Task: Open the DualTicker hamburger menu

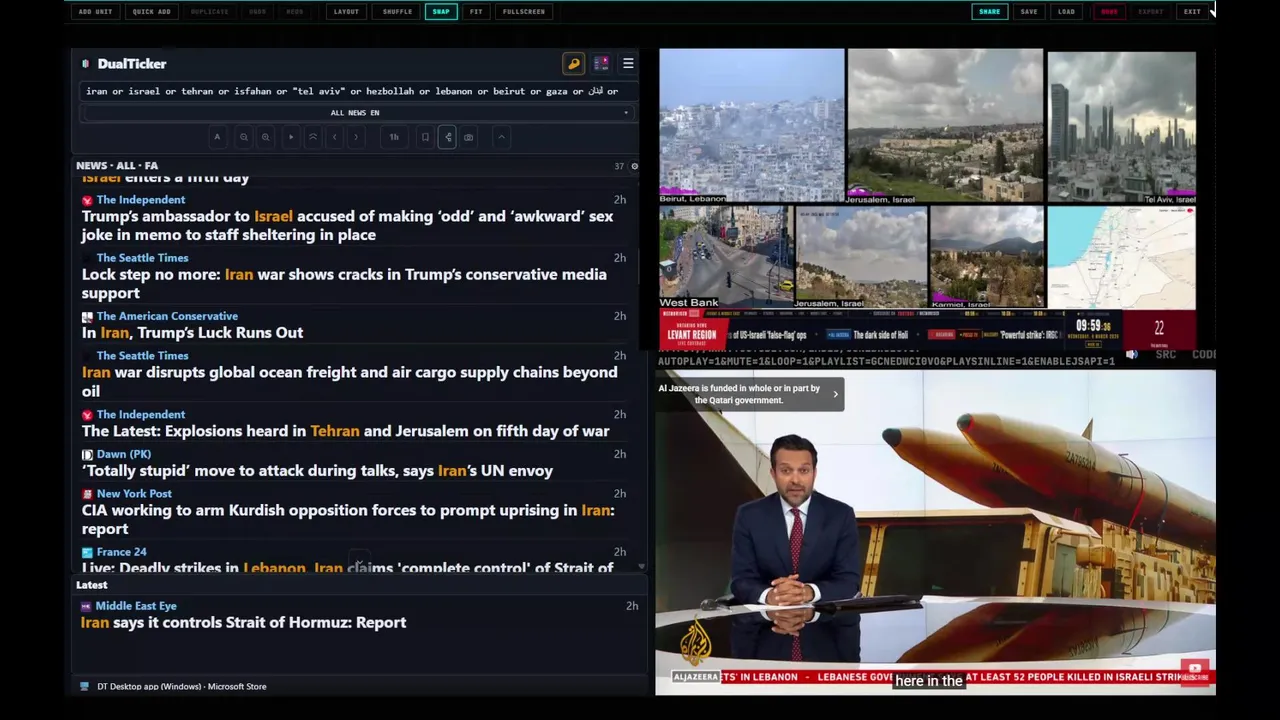Action: [628, 63]
